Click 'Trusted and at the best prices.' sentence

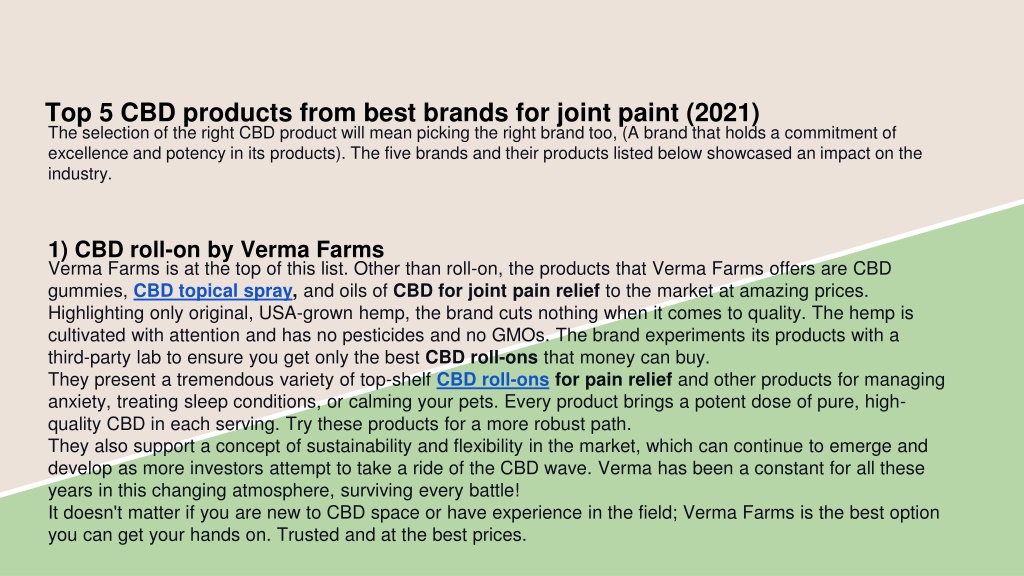point(401,535)
